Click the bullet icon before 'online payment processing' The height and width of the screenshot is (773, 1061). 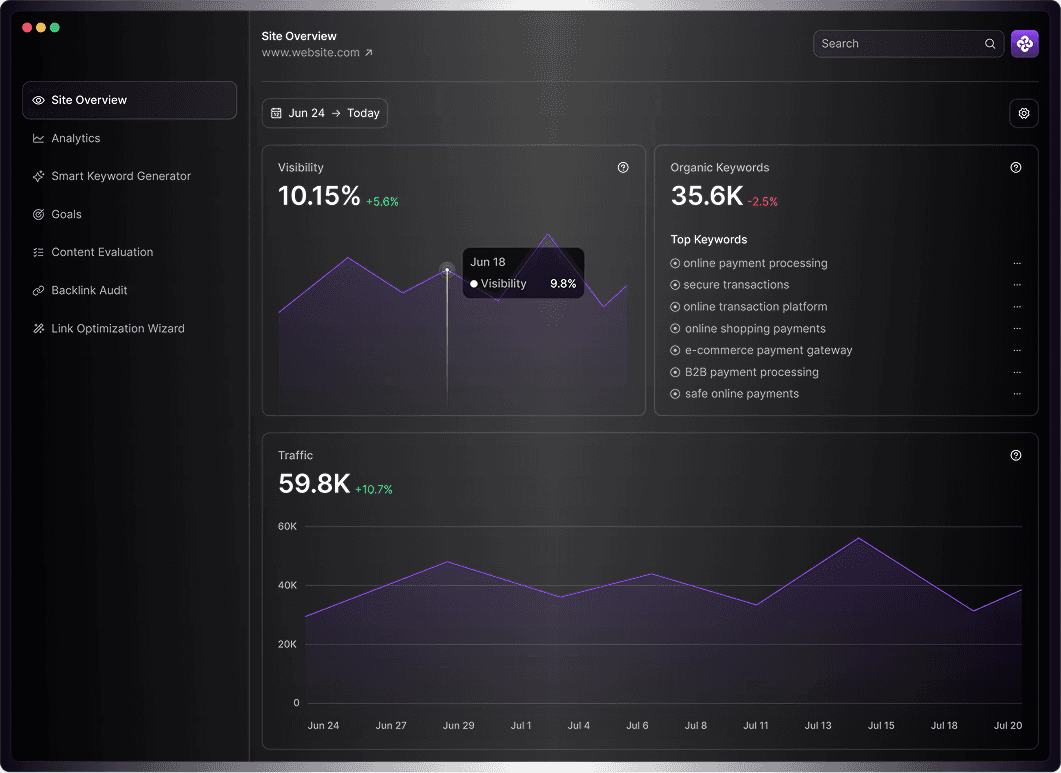pos(675,263)
